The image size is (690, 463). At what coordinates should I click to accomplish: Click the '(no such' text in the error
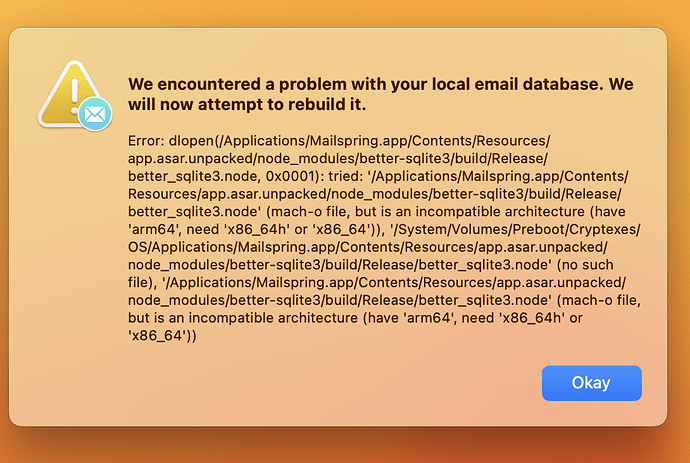click(585, 265)
